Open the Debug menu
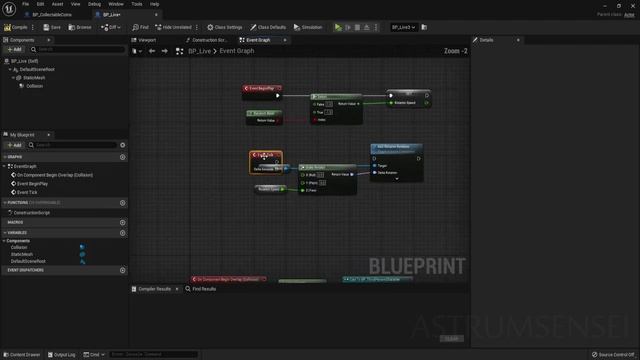This screenshot has width=640, height=360. point(94,4)
